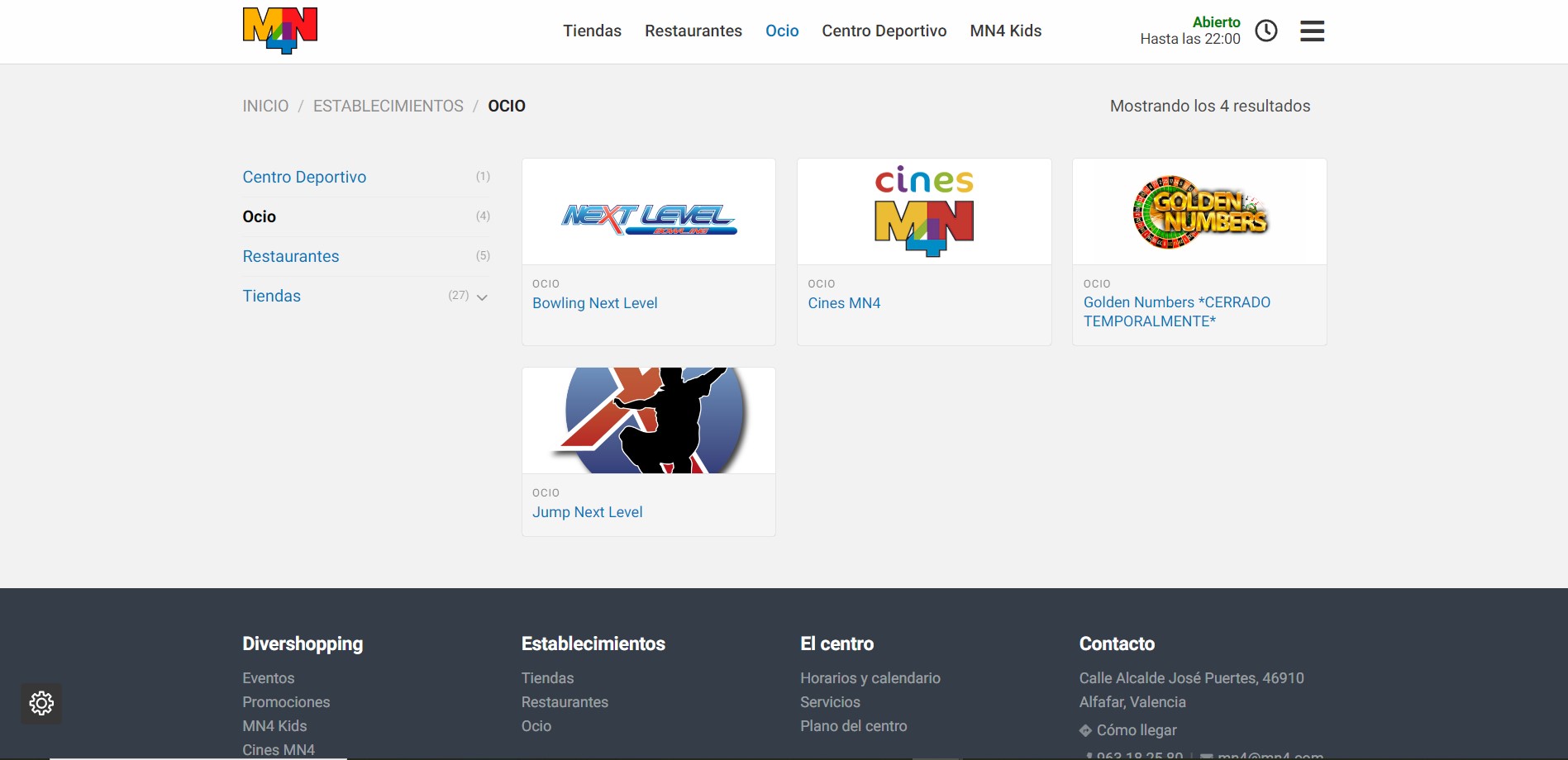Click Cómo llegar text link

tap(1137, 730)
